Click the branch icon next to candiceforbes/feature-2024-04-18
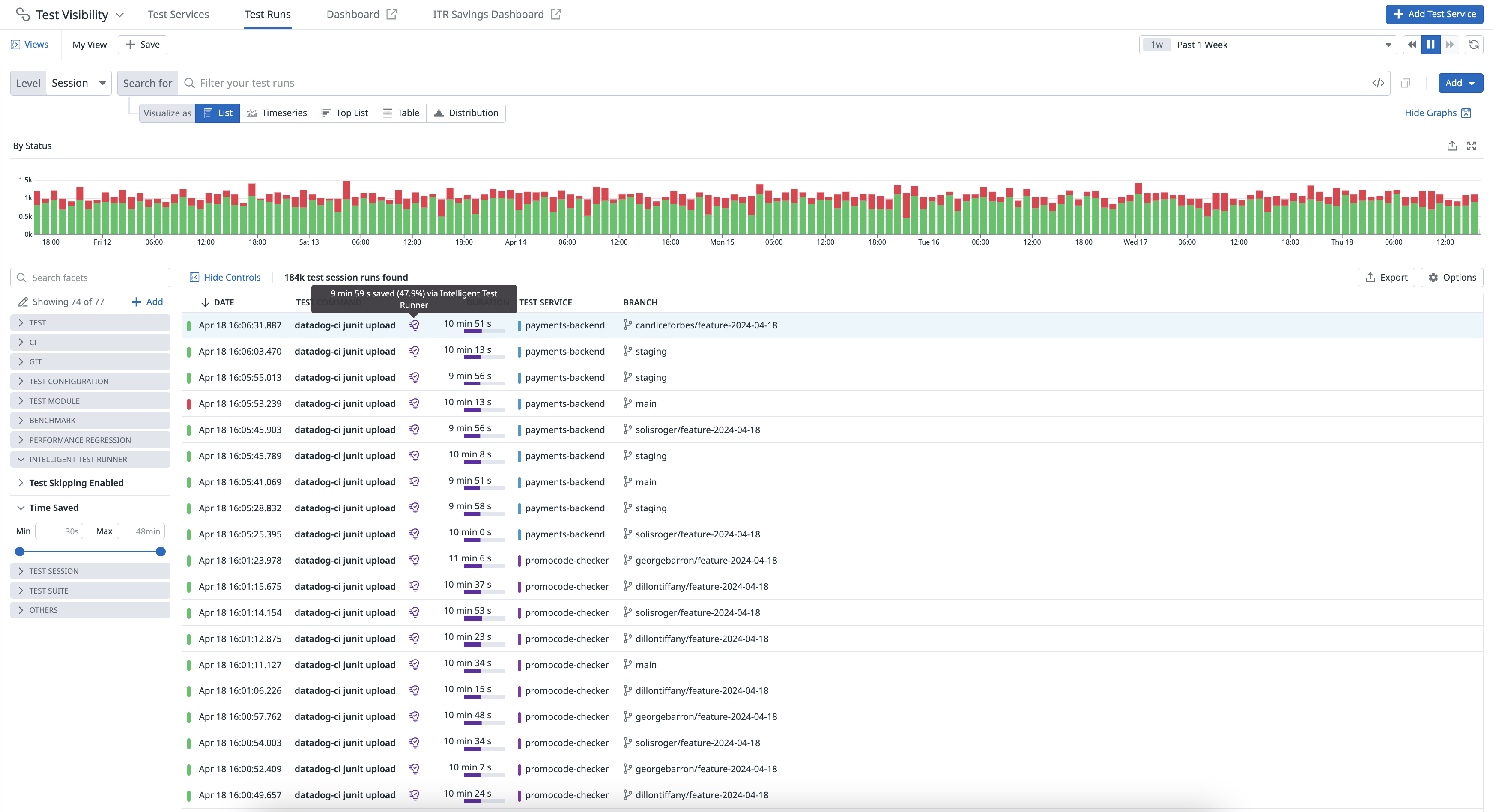 point(627,325)
